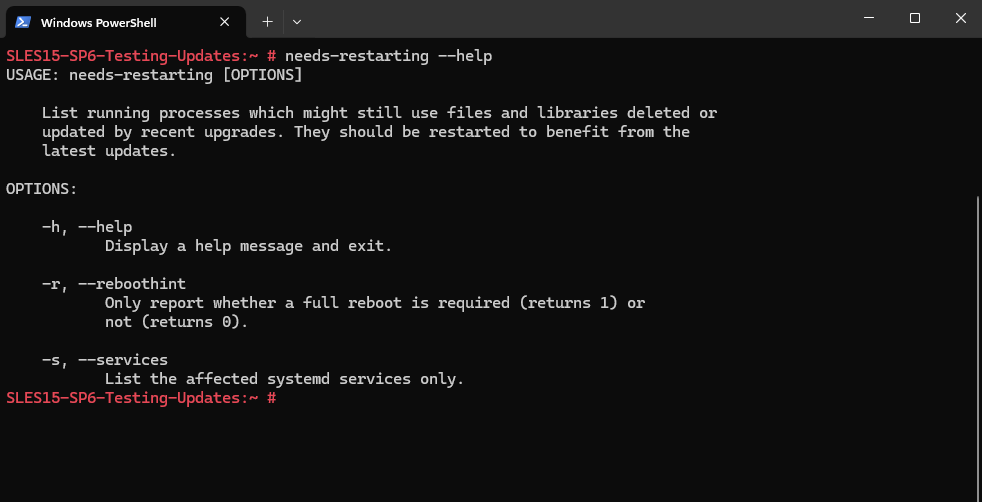Click the "--reboothint" option text
Screen dimensions: 982x502
(x=132, y=284)
